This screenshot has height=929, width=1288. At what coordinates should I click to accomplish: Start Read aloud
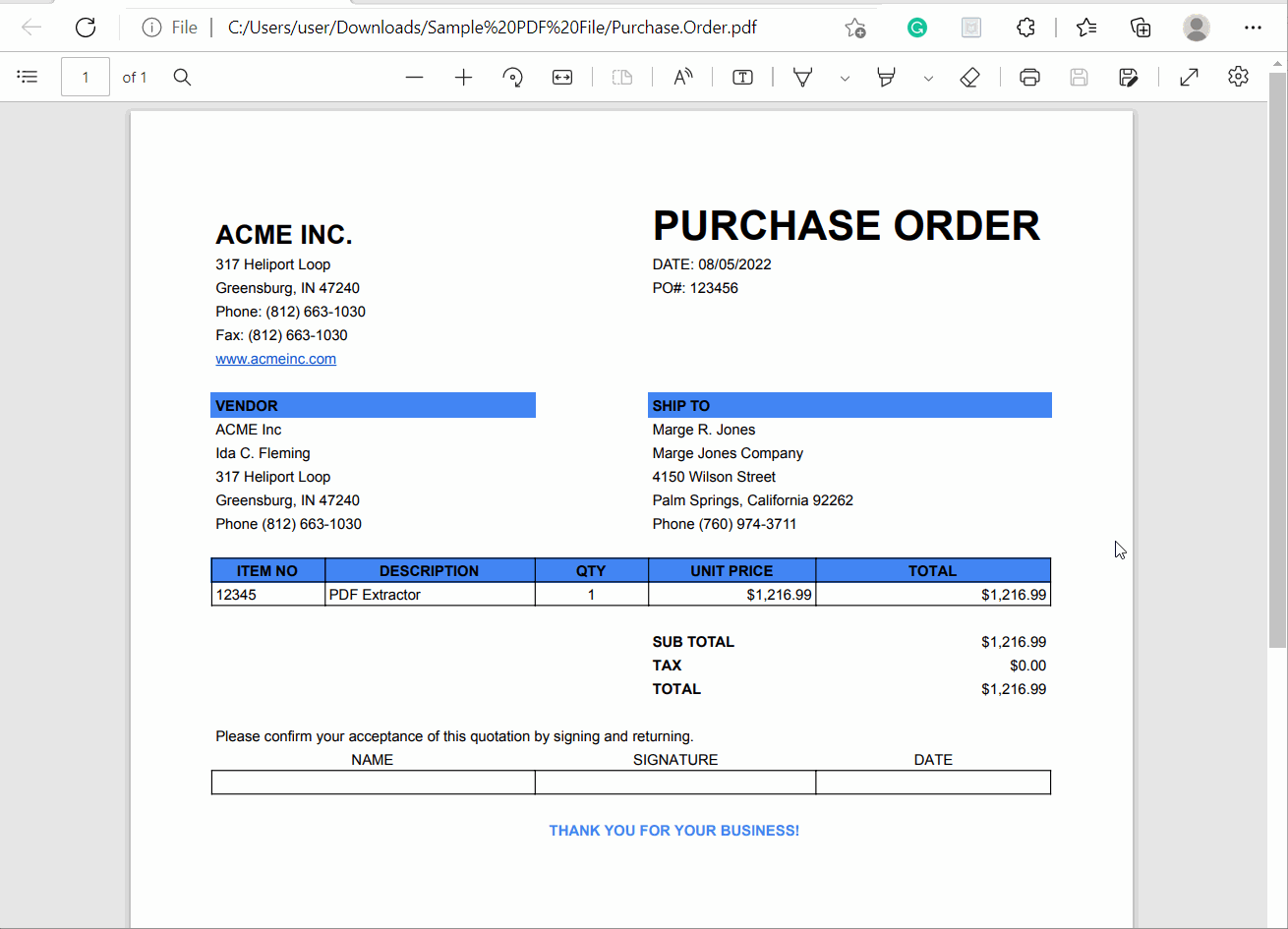coord(682,77)
